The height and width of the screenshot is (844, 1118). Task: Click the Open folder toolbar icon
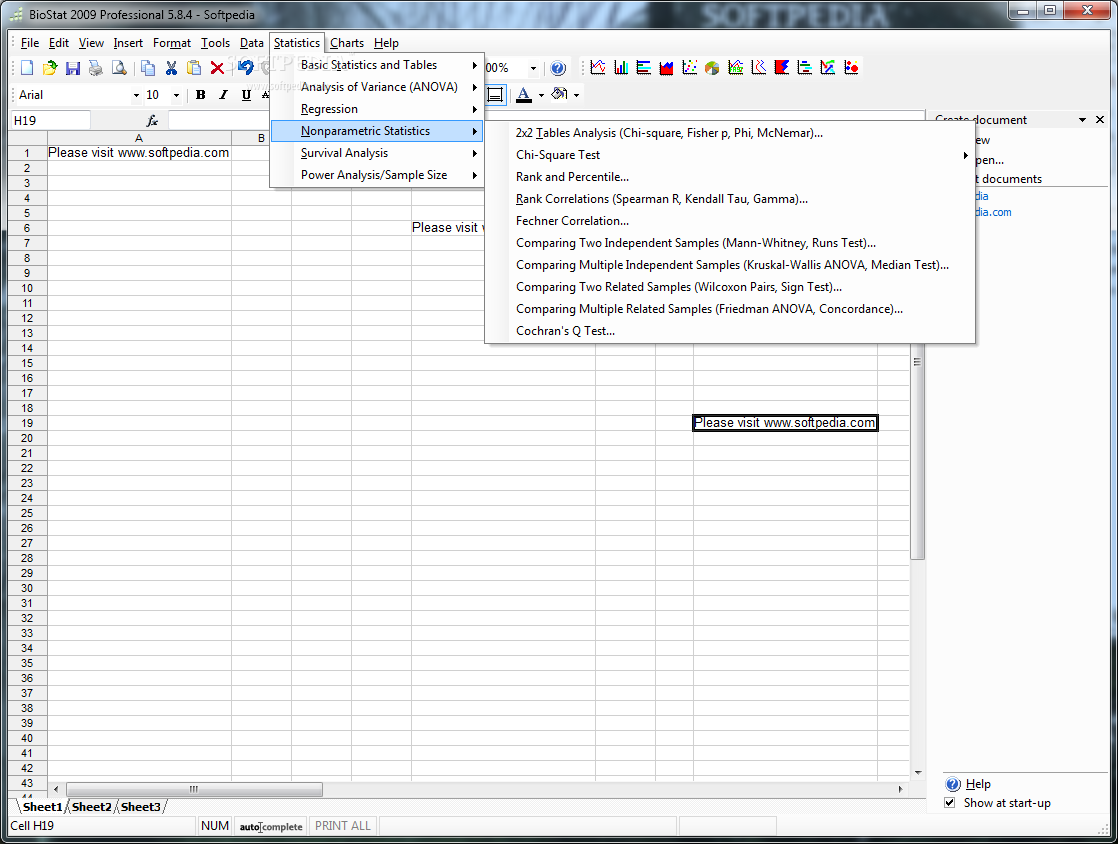pyautogui.click(x=50, y=68)
